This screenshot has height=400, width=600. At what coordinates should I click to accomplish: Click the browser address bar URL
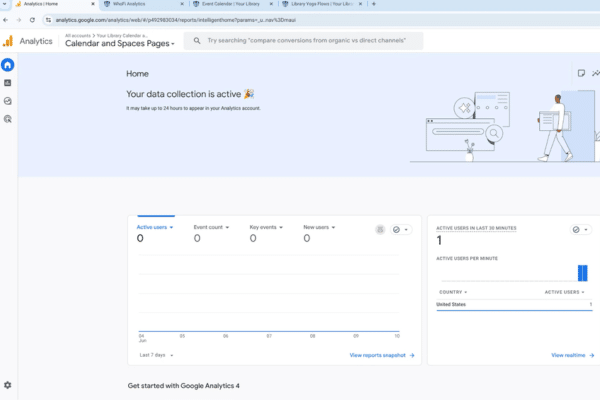(x=176, y=20)
